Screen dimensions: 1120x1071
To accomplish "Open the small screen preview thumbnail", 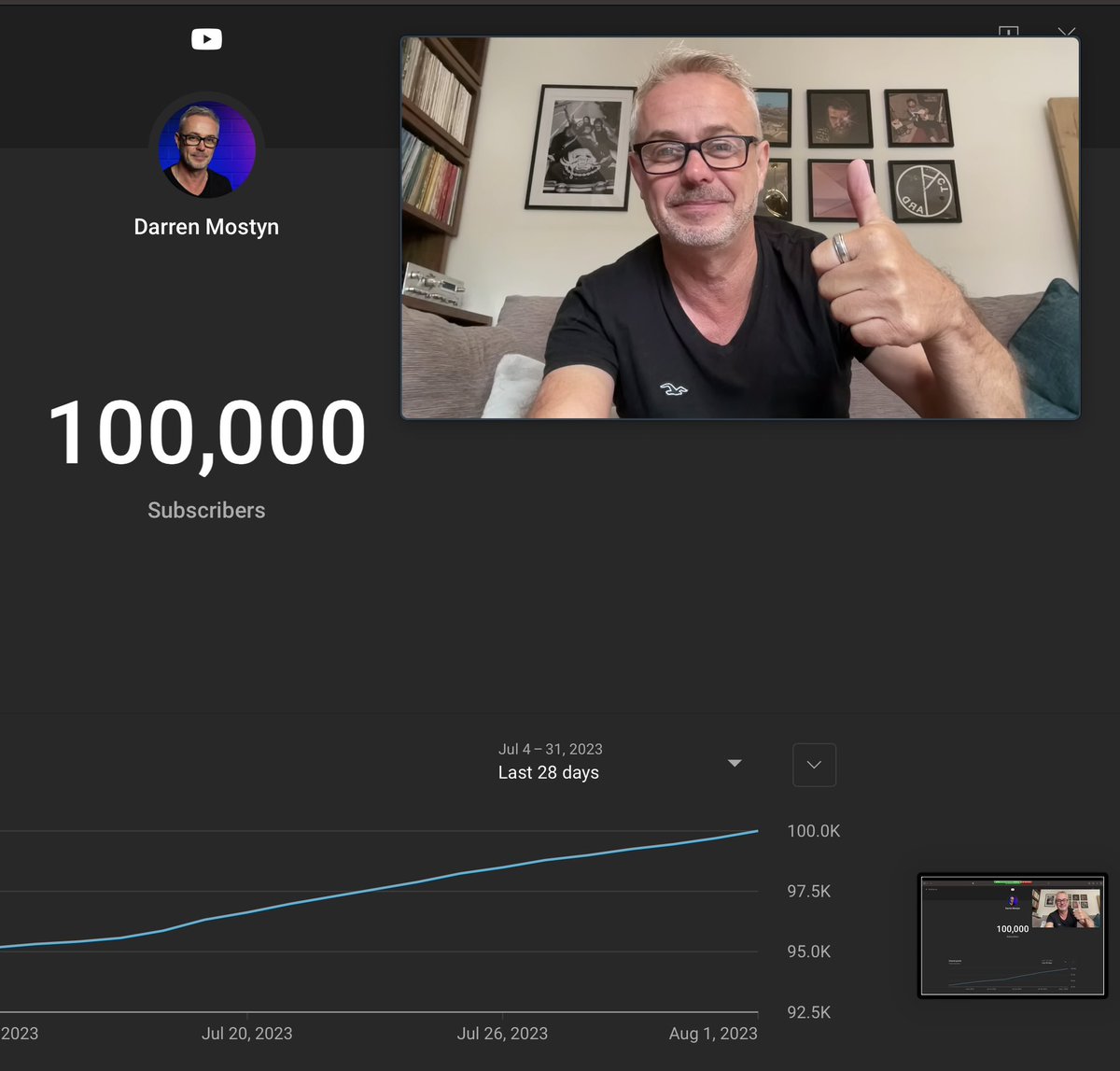I will coord(1013,936).
